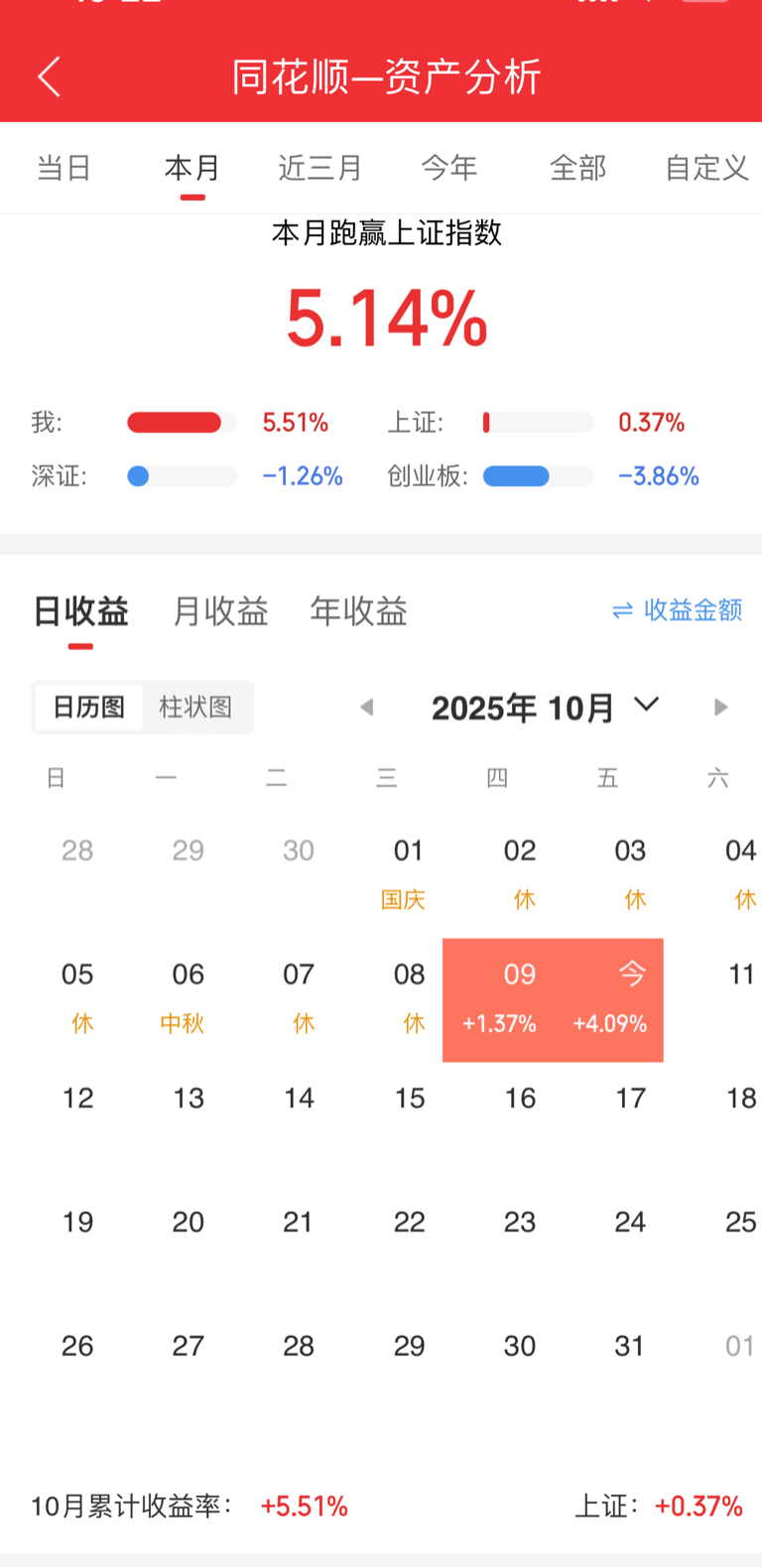Tap the red 我 return progress bar
Image resolution: width=762 pixels, height=1568 pixels.
175,423
